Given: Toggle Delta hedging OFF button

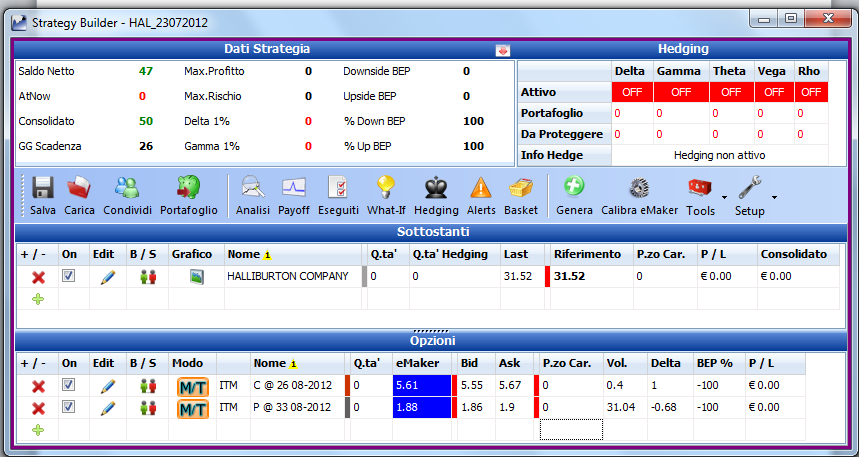Looking at the screenshot, I should coord(632,92).
